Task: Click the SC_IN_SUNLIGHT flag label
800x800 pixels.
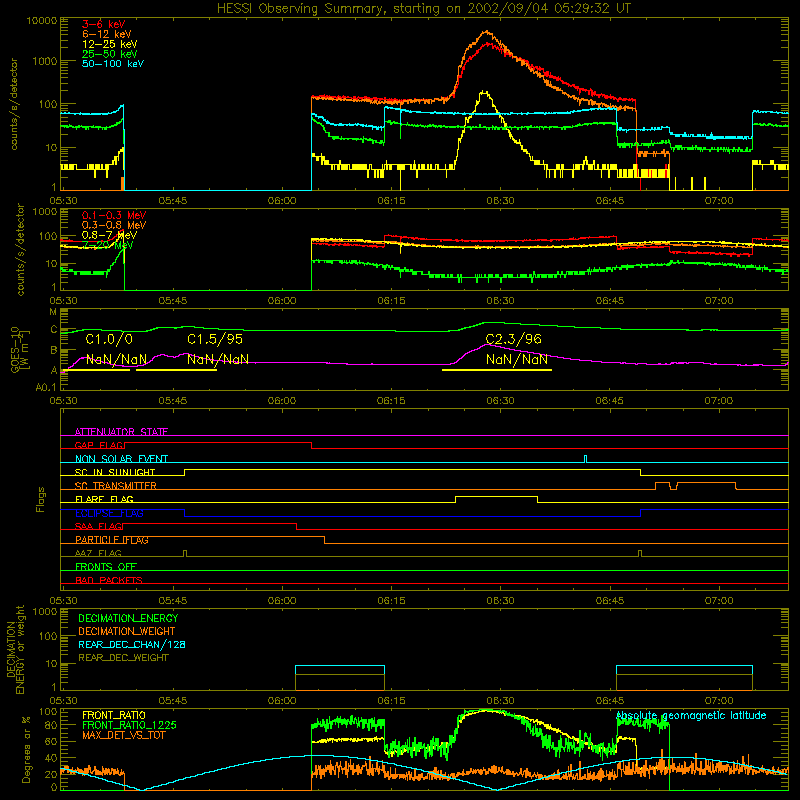Action: click(x=115, y=472)
